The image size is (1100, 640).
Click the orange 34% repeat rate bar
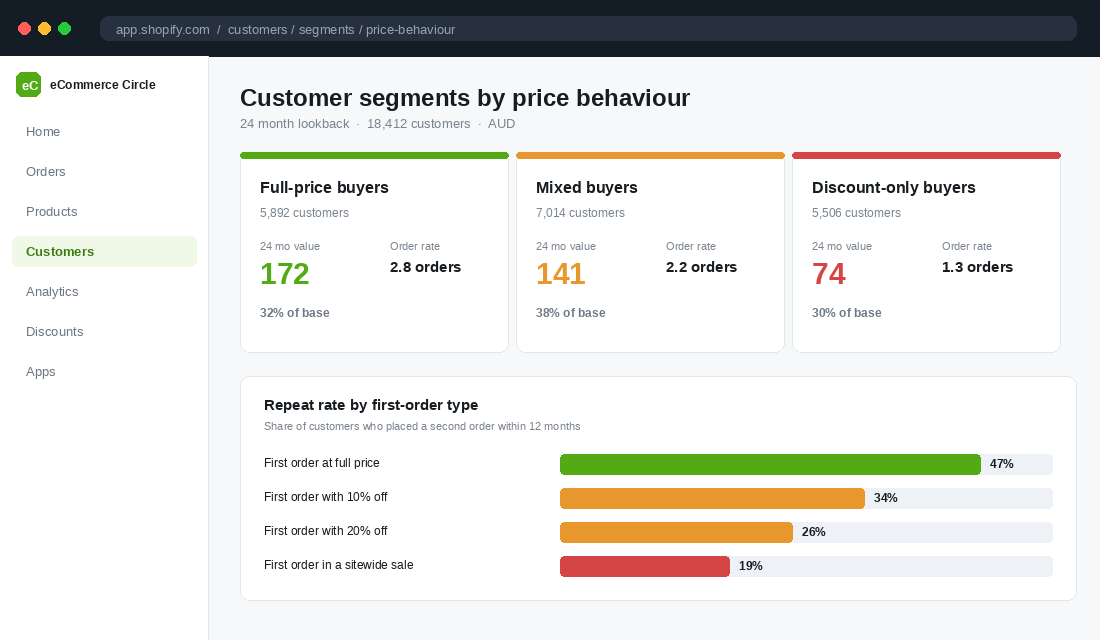(x=712, y=498)
